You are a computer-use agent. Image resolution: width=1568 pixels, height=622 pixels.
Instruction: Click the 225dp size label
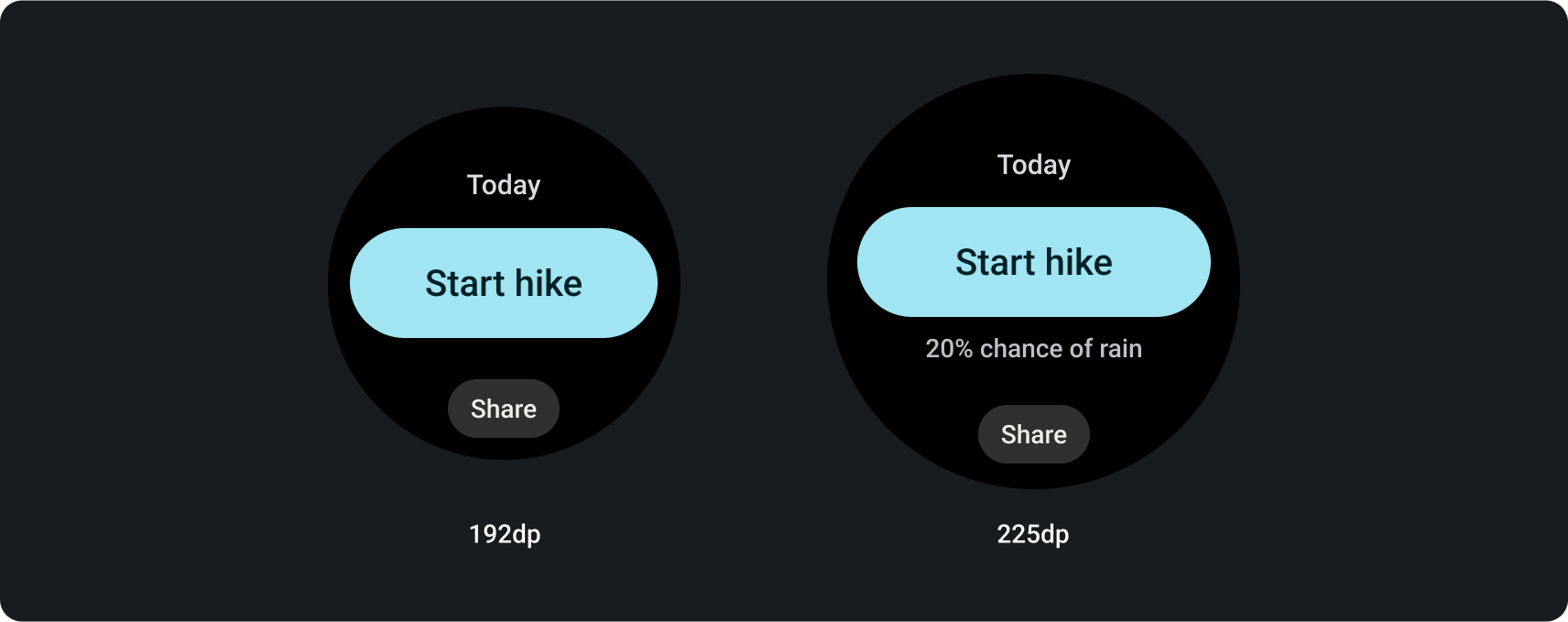(1032, 534)
